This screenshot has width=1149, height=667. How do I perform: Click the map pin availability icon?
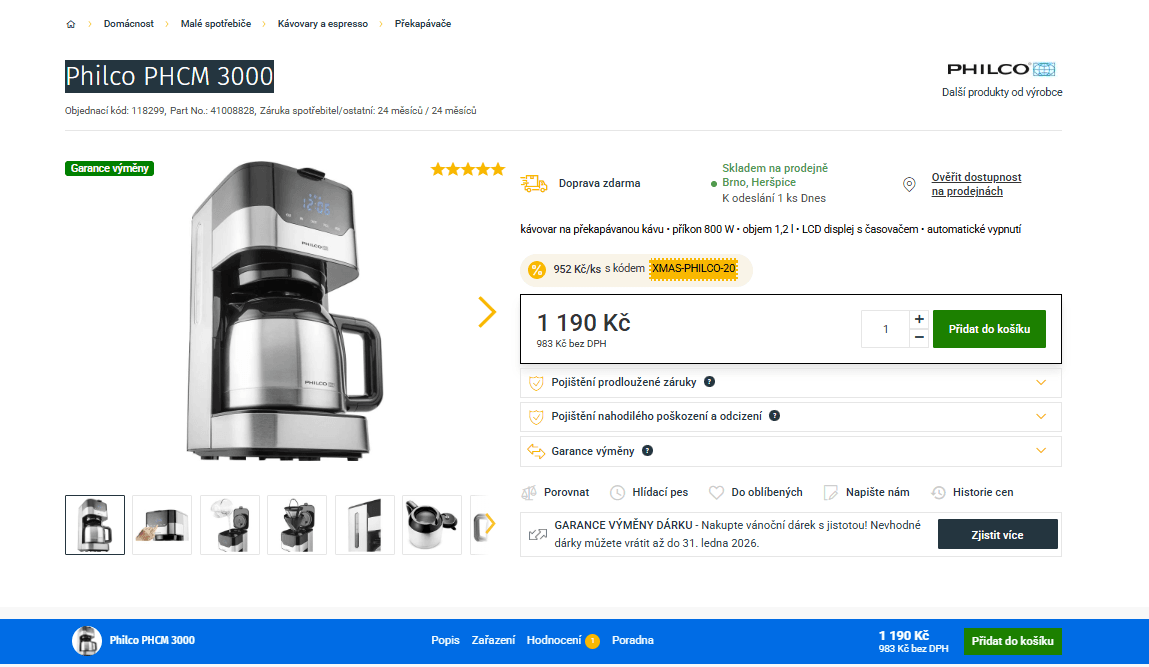coord(909,184)
